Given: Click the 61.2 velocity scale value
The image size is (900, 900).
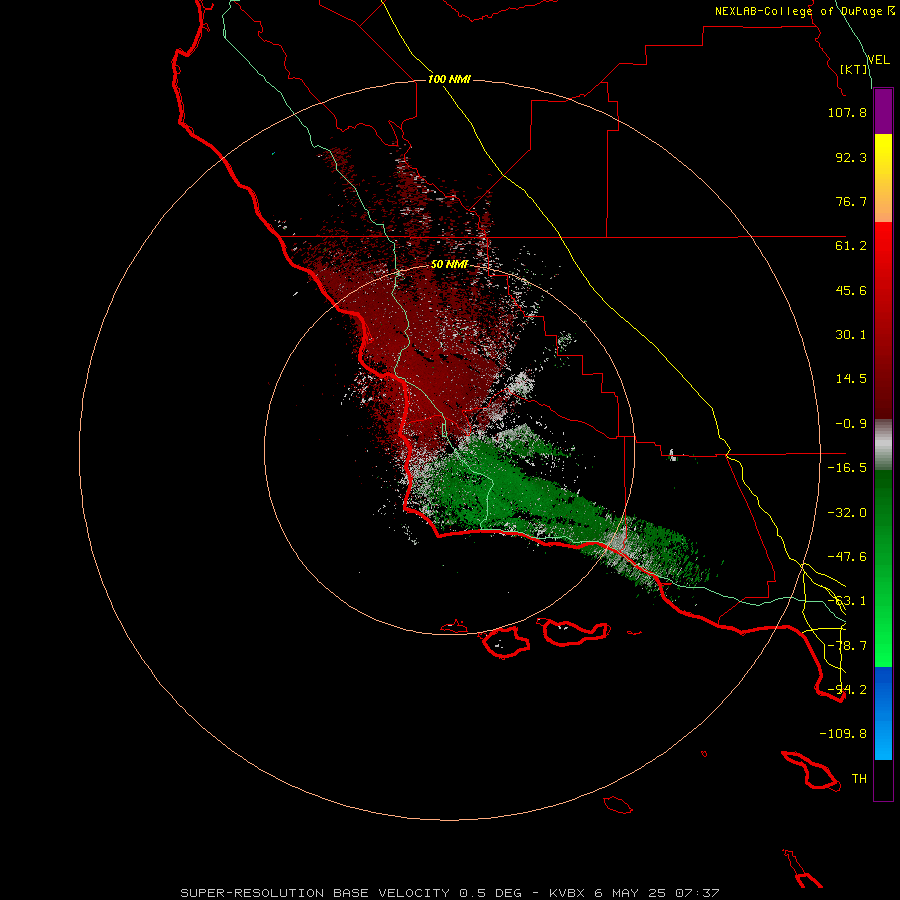Looking at the screenshot, I should (x=851, y=246).
